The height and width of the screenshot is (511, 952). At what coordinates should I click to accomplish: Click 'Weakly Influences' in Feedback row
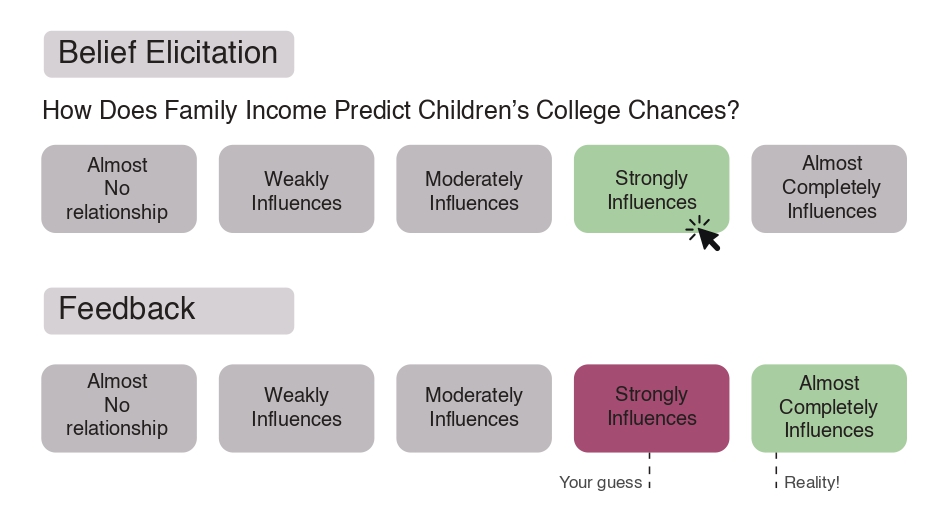pyautogui.click(x=296, y=408)
